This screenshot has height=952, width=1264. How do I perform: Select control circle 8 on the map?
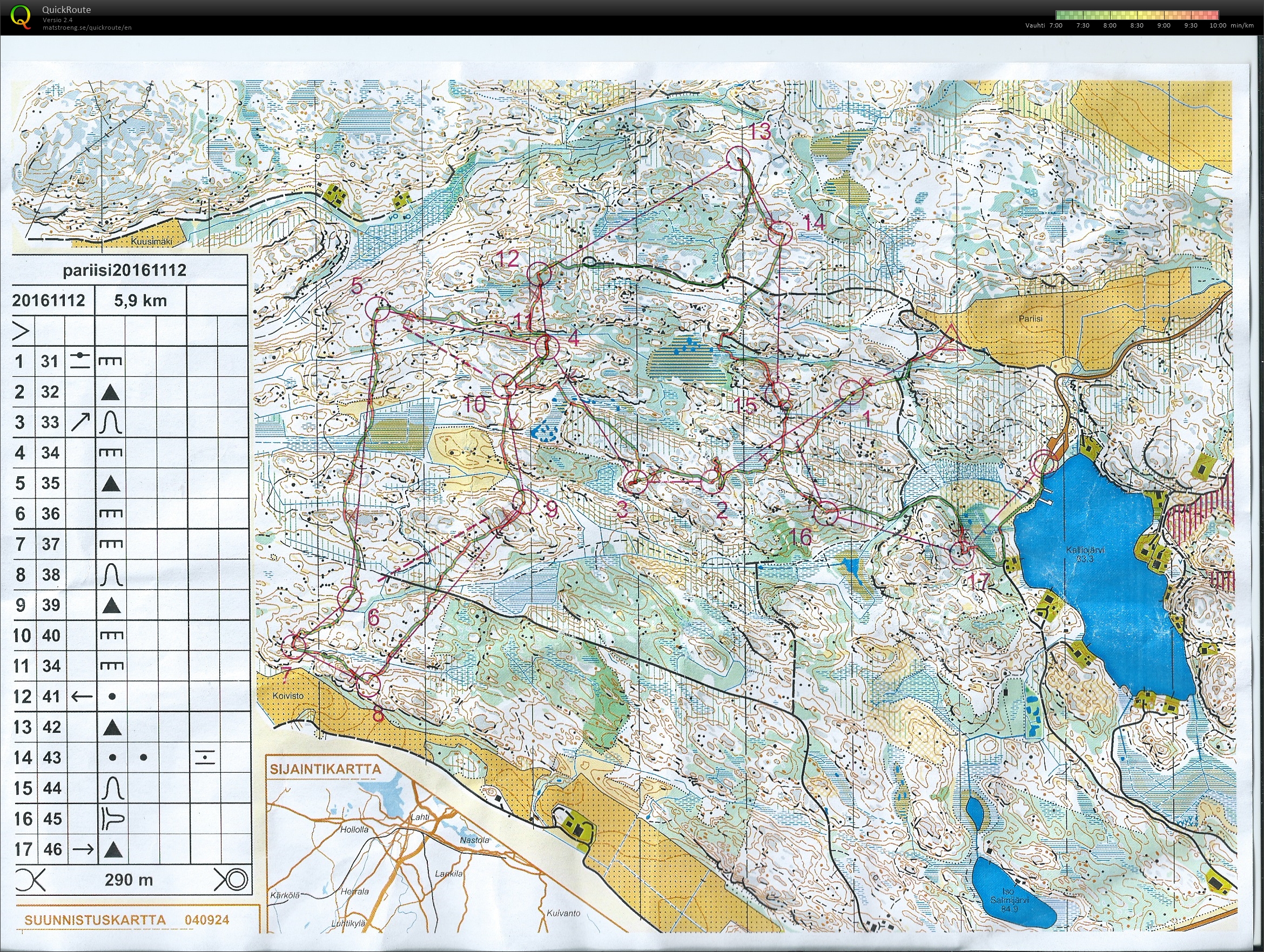(368, 685)
